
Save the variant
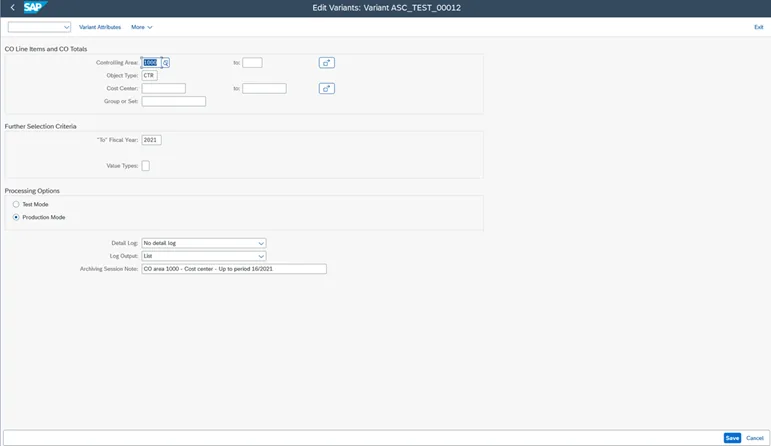[732, 438]
